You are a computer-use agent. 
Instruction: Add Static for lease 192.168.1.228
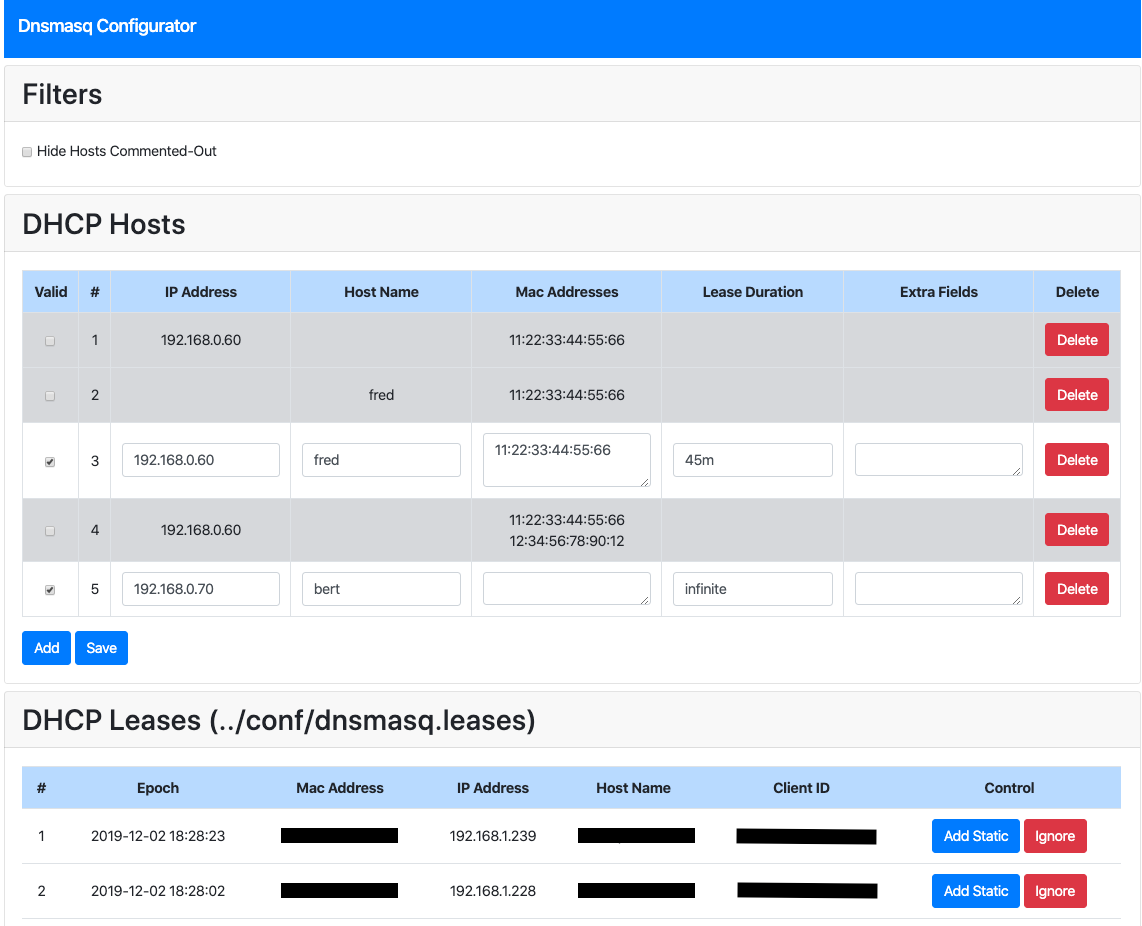tap(975, 891)
